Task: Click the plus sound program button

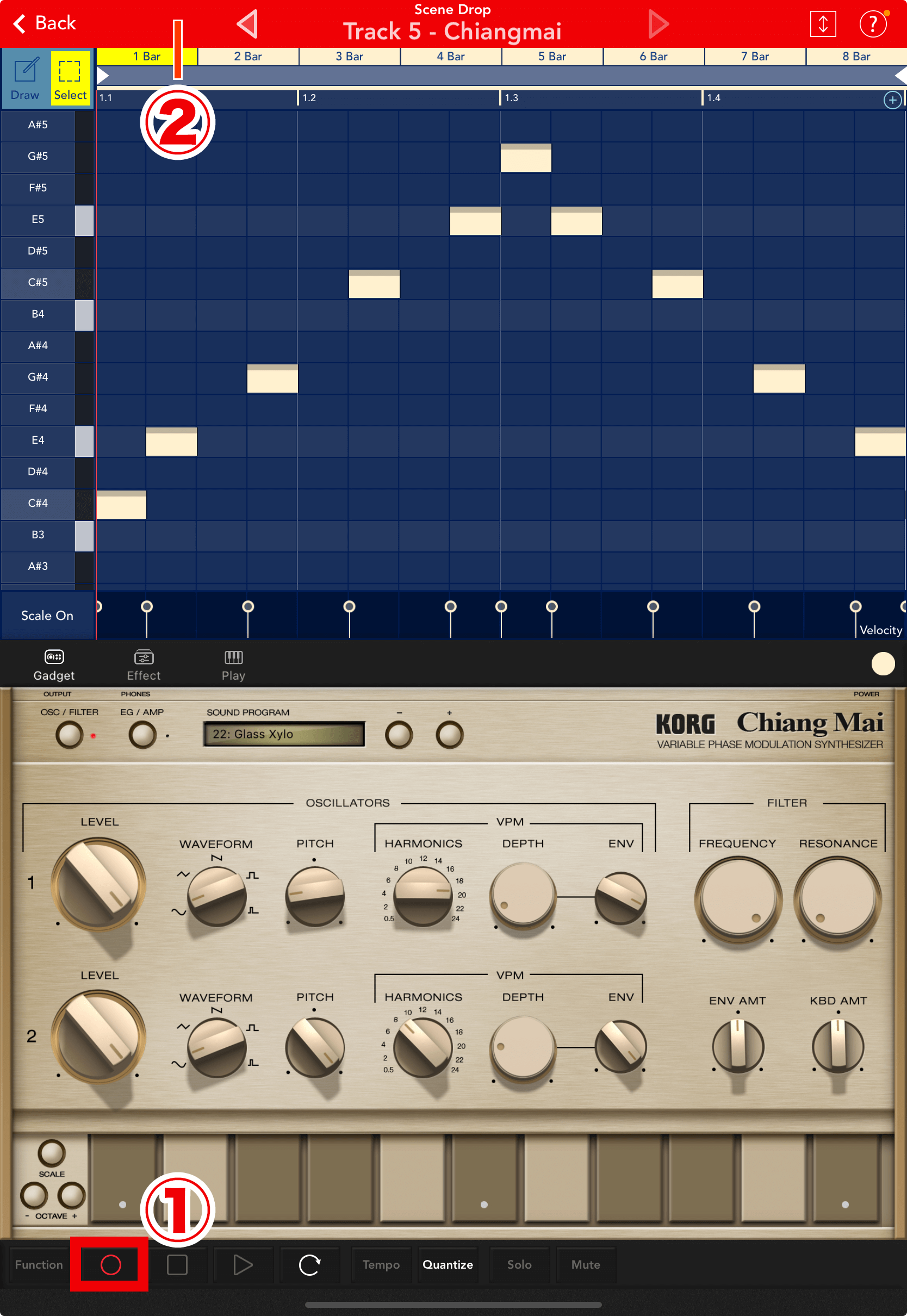Action: click(x=450, y=735)
